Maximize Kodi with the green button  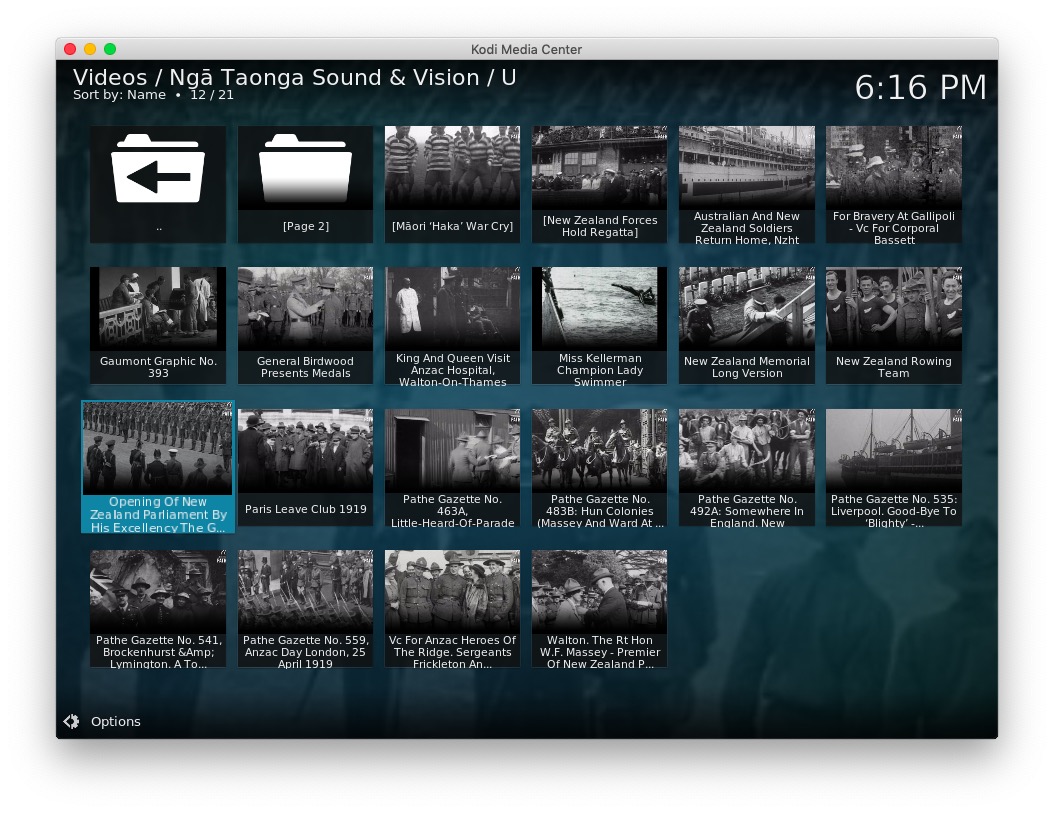[x=110, y=49]
